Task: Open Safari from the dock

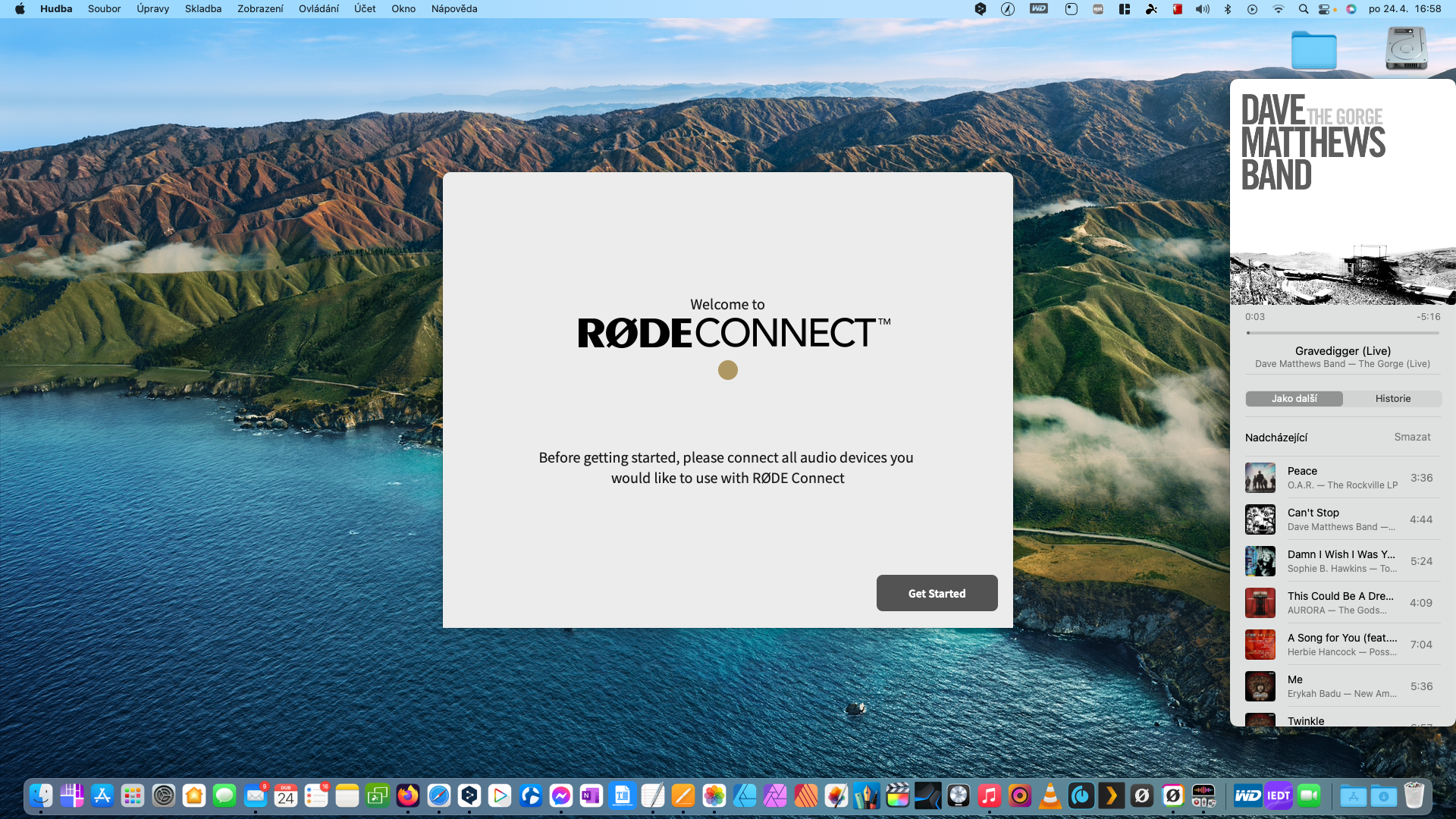Action: pos(439,795)
